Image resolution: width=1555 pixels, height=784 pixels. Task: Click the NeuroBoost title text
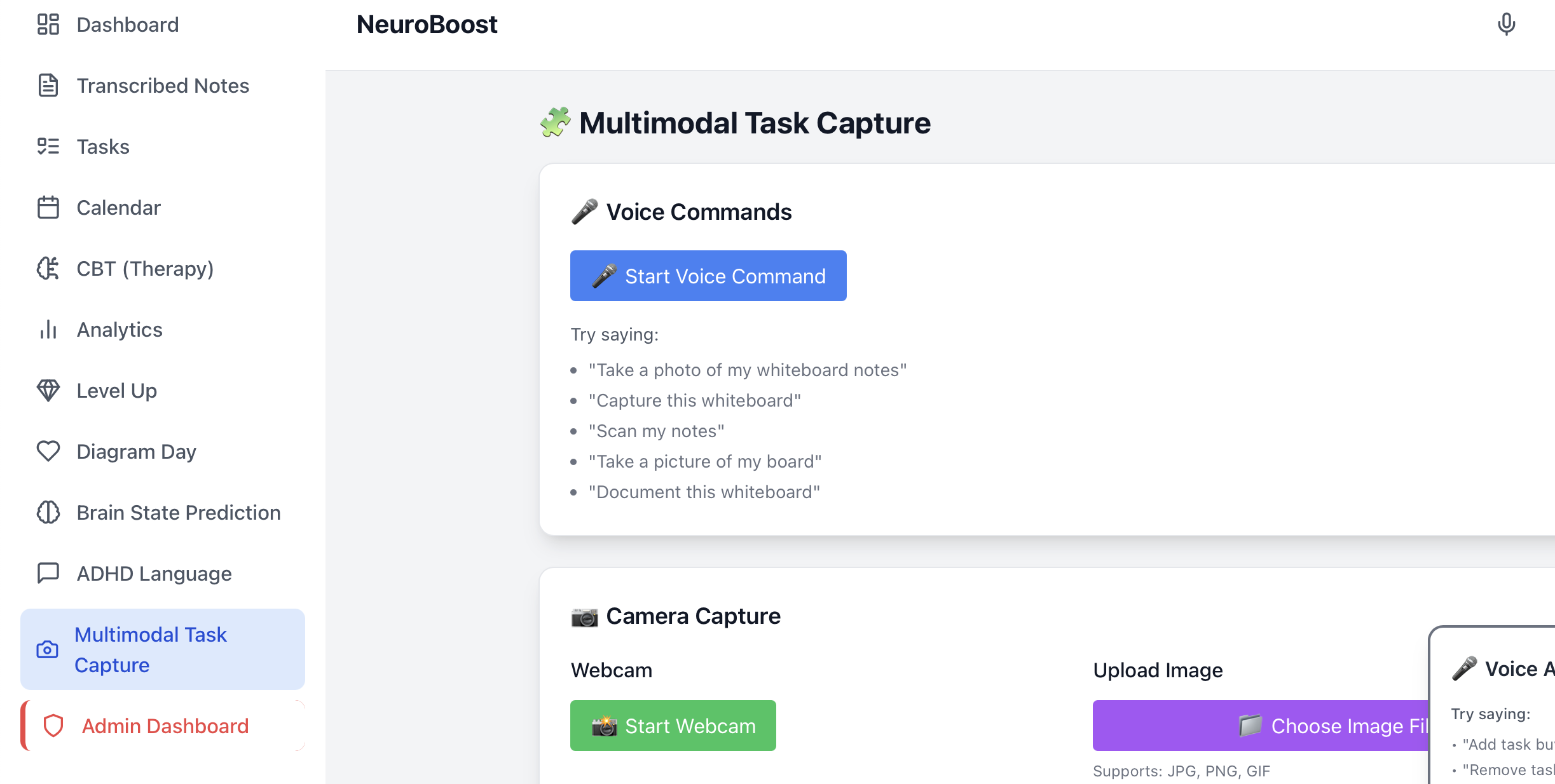(427, 25)
